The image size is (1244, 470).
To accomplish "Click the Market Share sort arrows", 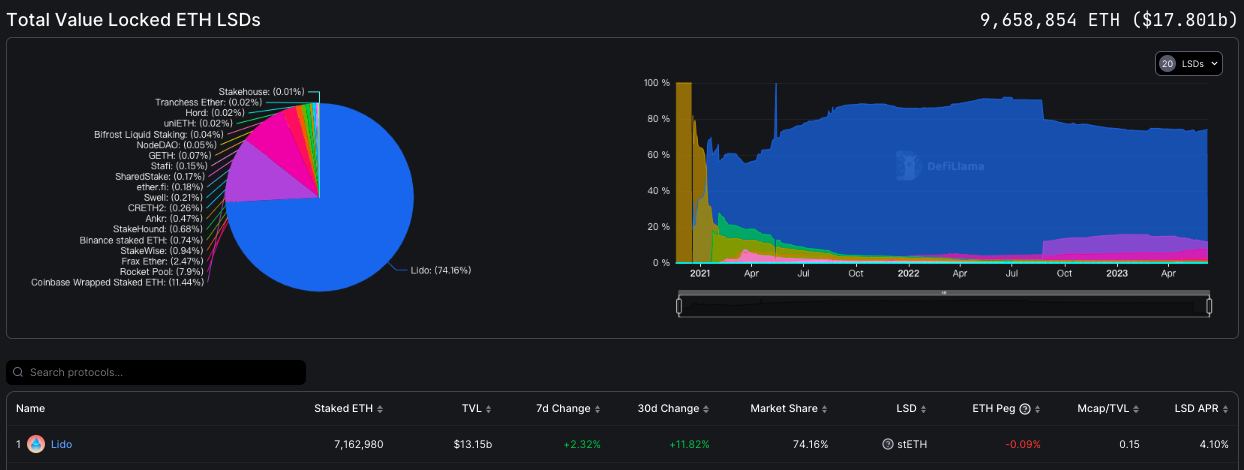I will [x=825, y=409].
